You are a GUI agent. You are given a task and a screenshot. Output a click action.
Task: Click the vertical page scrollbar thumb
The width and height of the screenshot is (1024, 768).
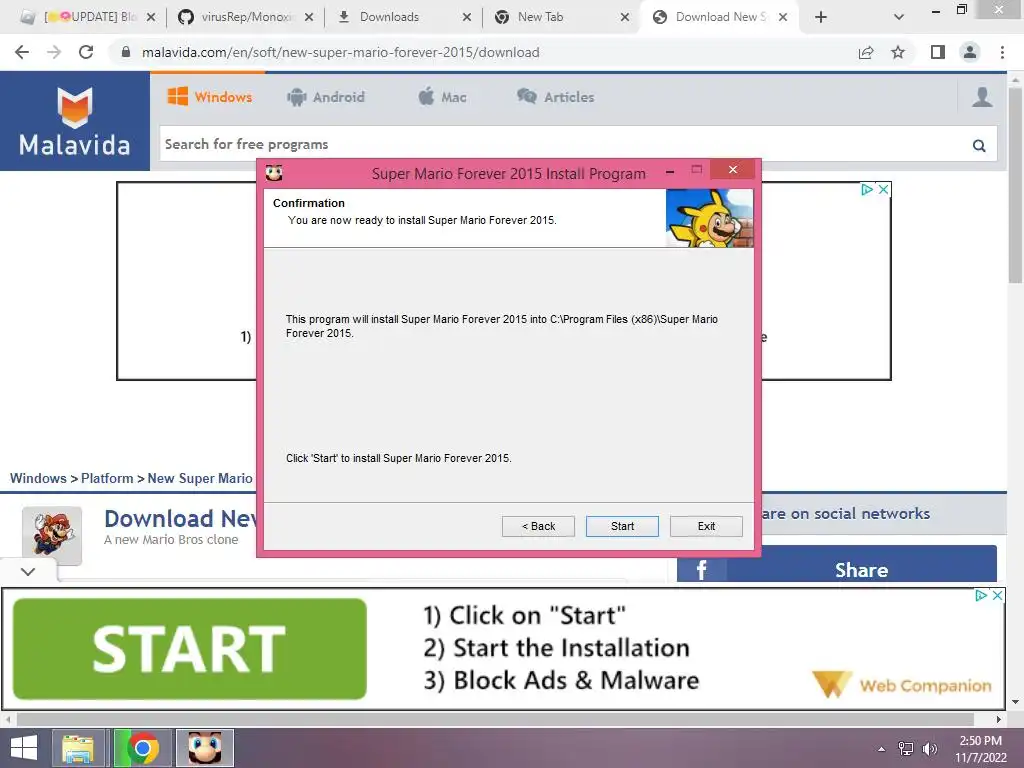(1015, 185)
